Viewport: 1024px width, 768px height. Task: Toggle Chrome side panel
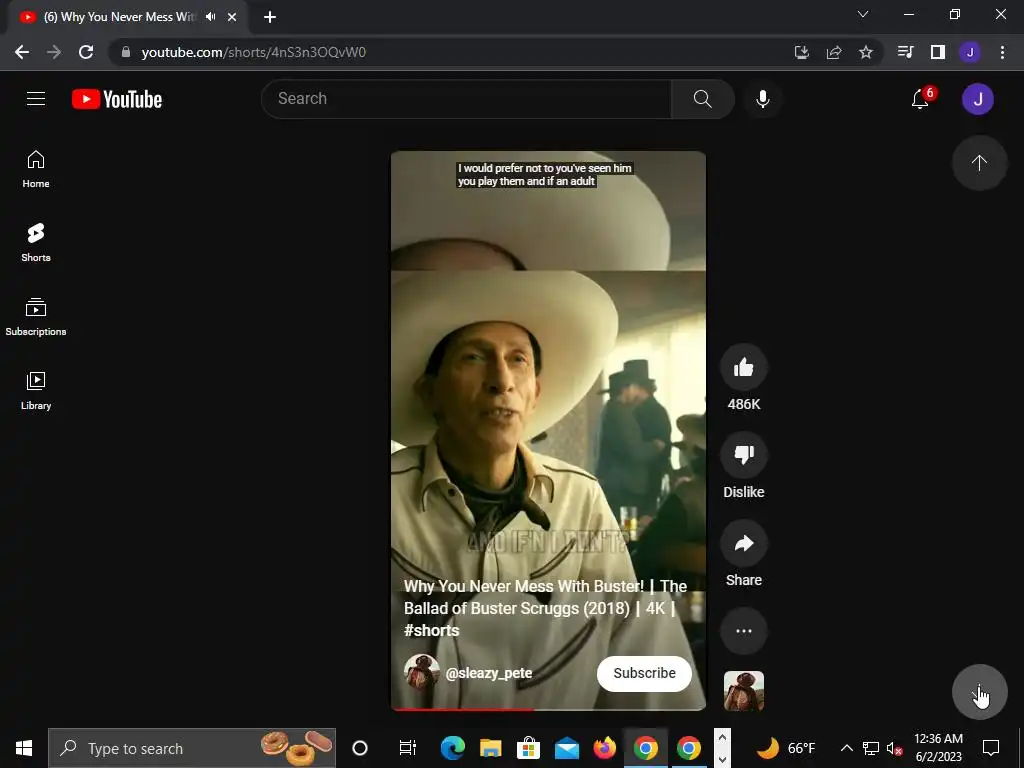(x=938, y=52)
